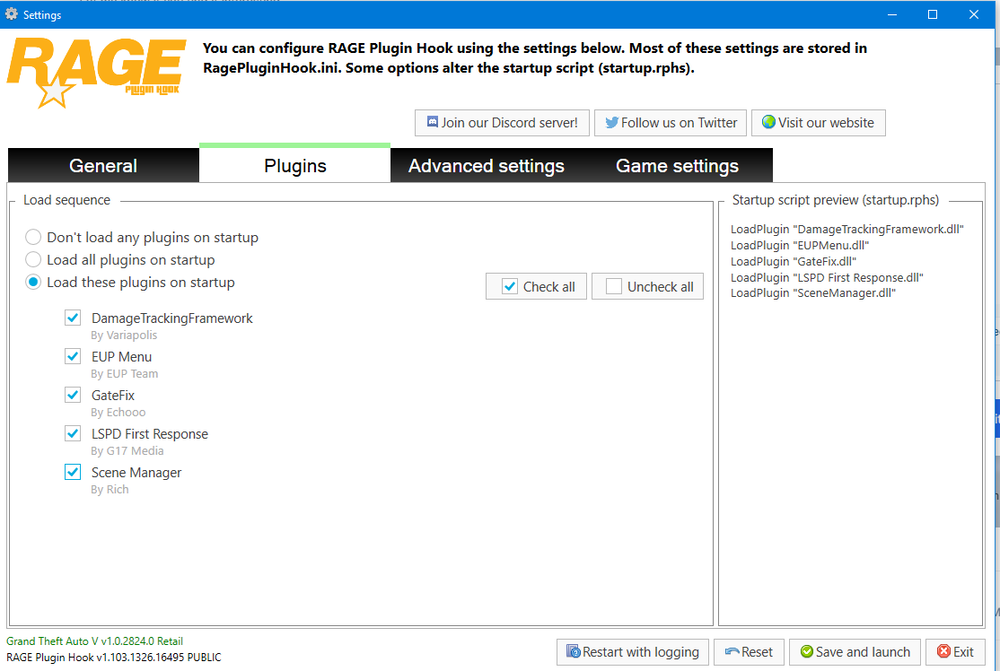Click the Twitter bird icon
1000x671 pixels.
coord(612,122)
